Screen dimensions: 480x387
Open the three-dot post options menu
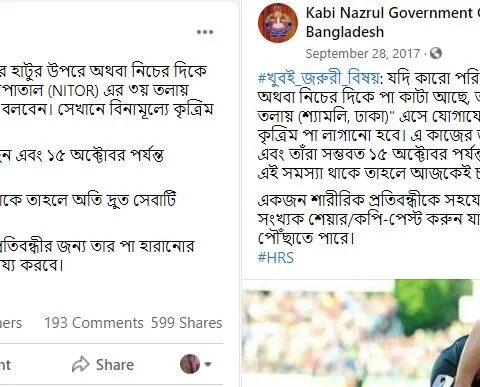(x=205, y=32)
